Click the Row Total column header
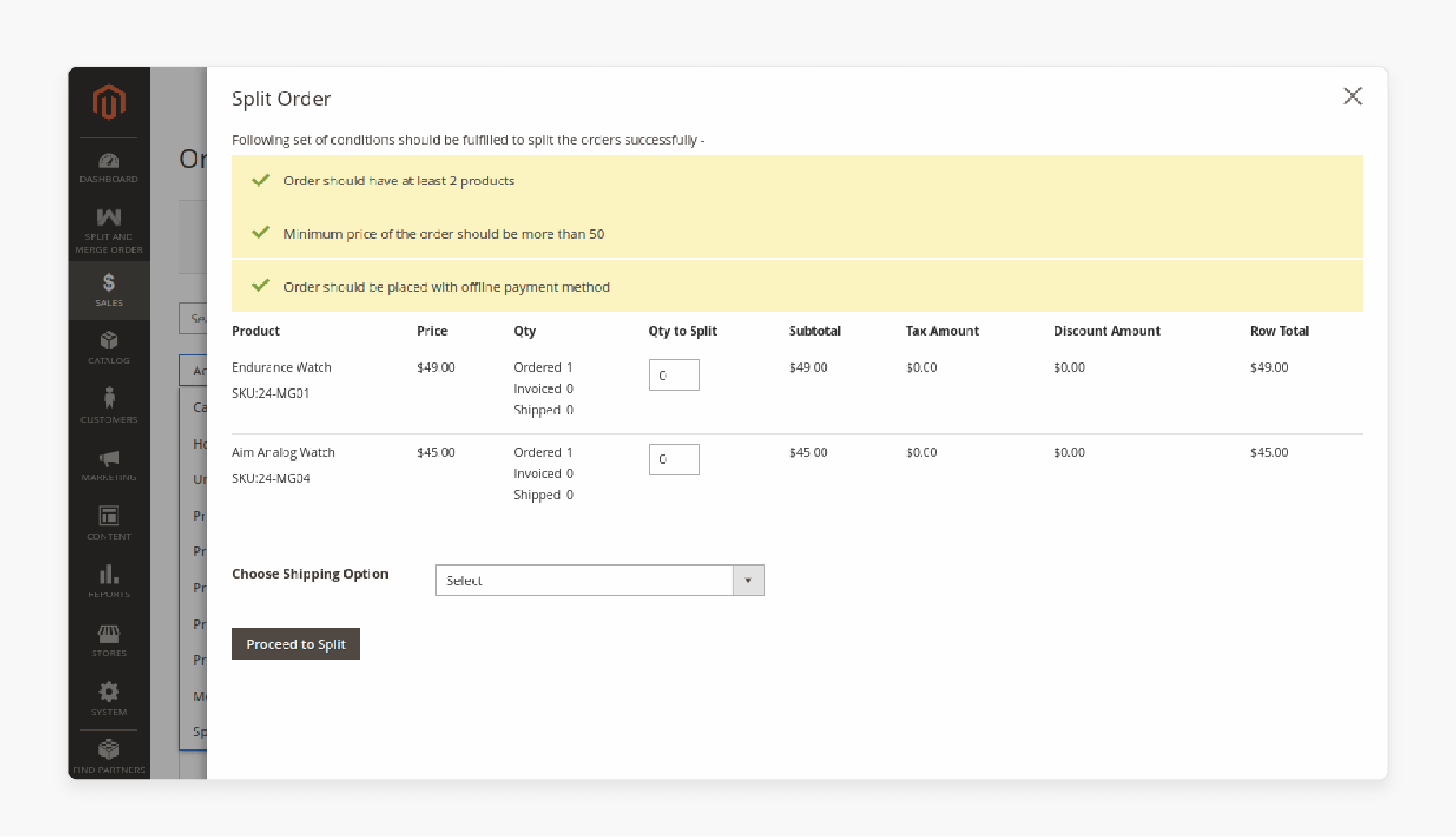 pyautogui.click(x=1280, y=331)
